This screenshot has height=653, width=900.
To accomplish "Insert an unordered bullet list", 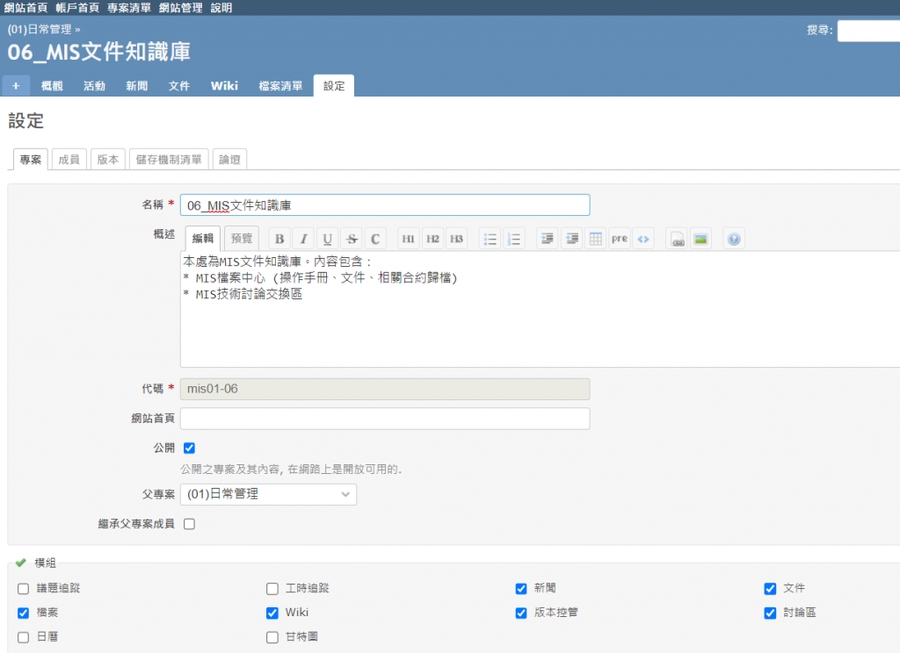I will [490, 239].
